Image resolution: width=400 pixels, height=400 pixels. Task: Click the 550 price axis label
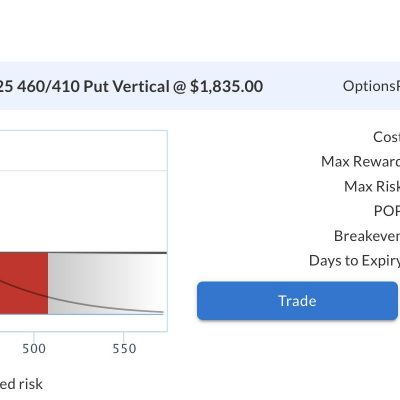(x=124, y=349)
